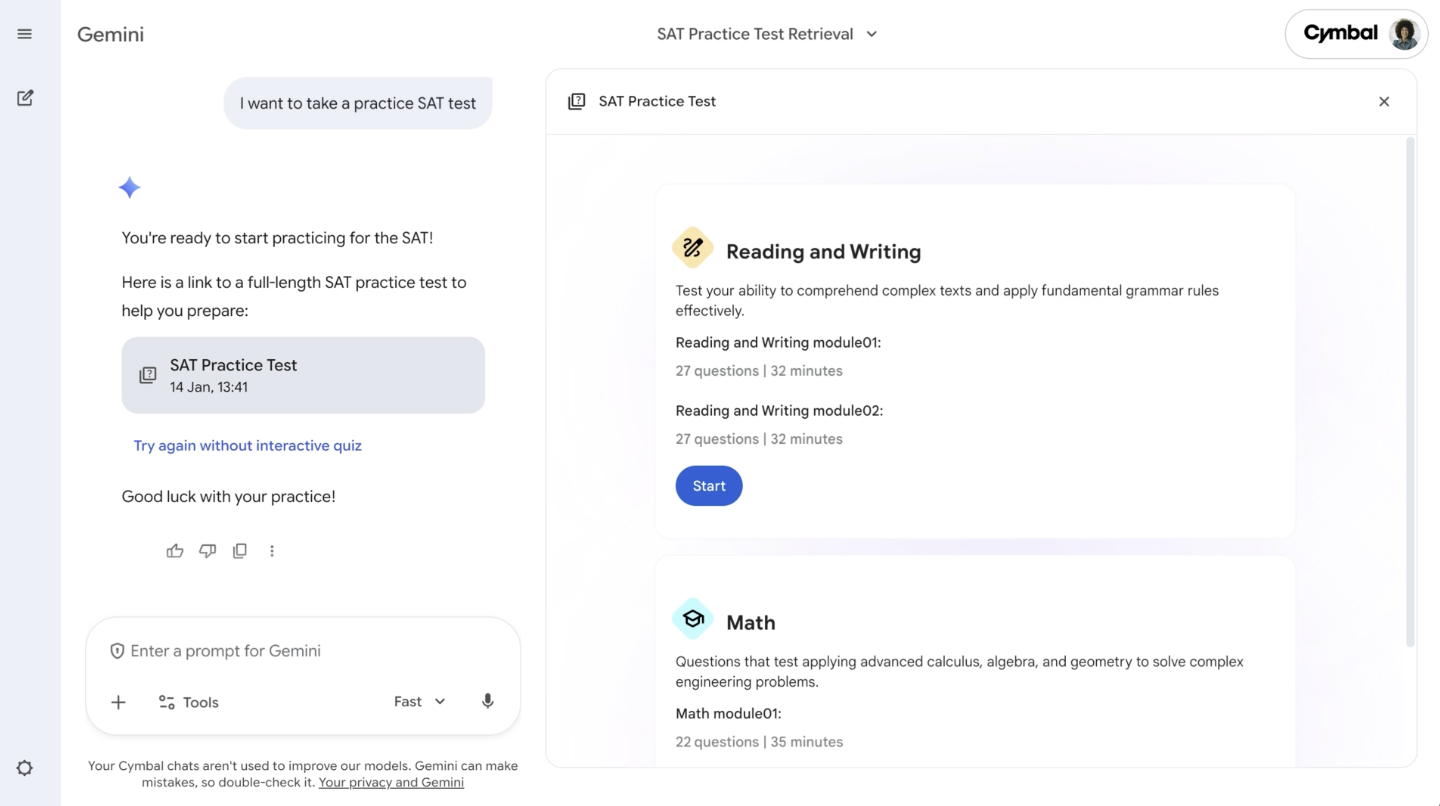Open Your privacy and Gemini link
This screenshot has height=806, width=1440.
pyautogui.click(x=391, y=782)
